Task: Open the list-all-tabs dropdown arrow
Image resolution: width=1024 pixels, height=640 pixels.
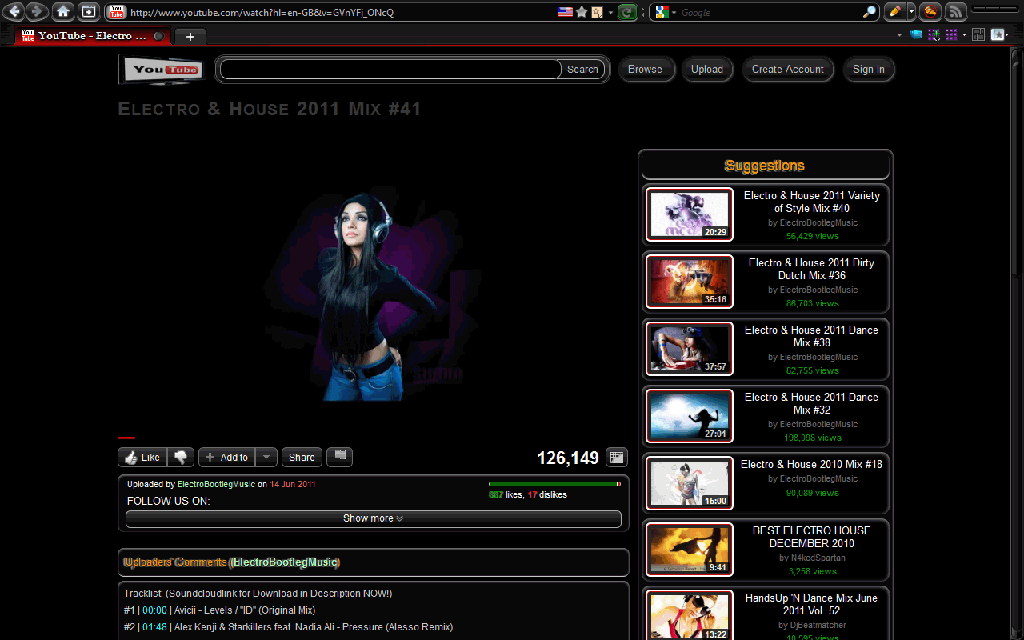Action: pos(899,35)
